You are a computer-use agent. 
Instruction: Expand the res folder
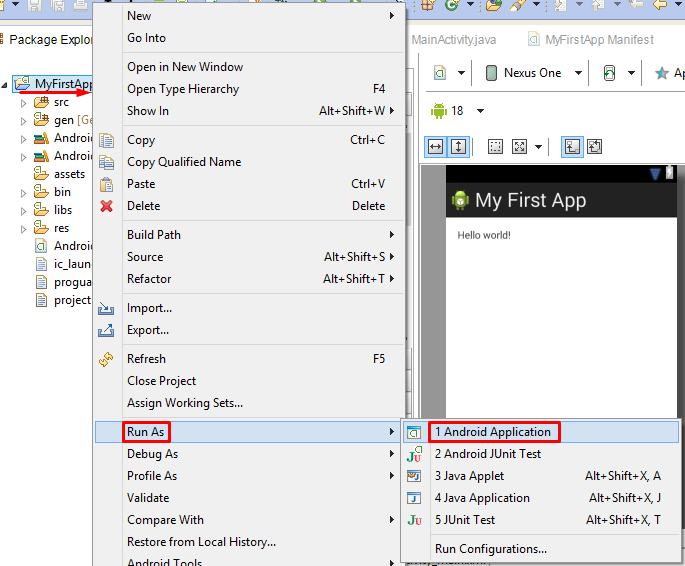click(24, 229)
